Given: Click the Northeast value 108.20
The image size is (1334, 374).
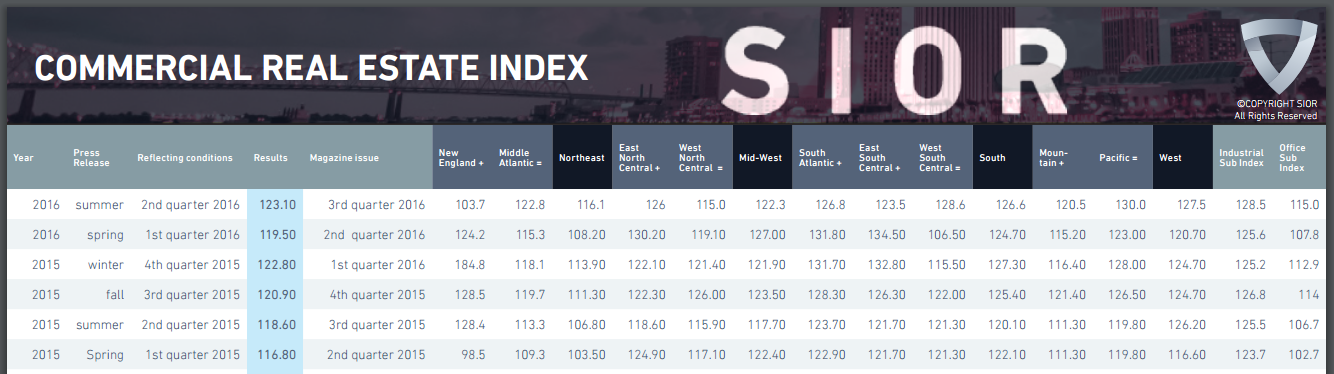Looking at the screenshot, I should point(587,235).
